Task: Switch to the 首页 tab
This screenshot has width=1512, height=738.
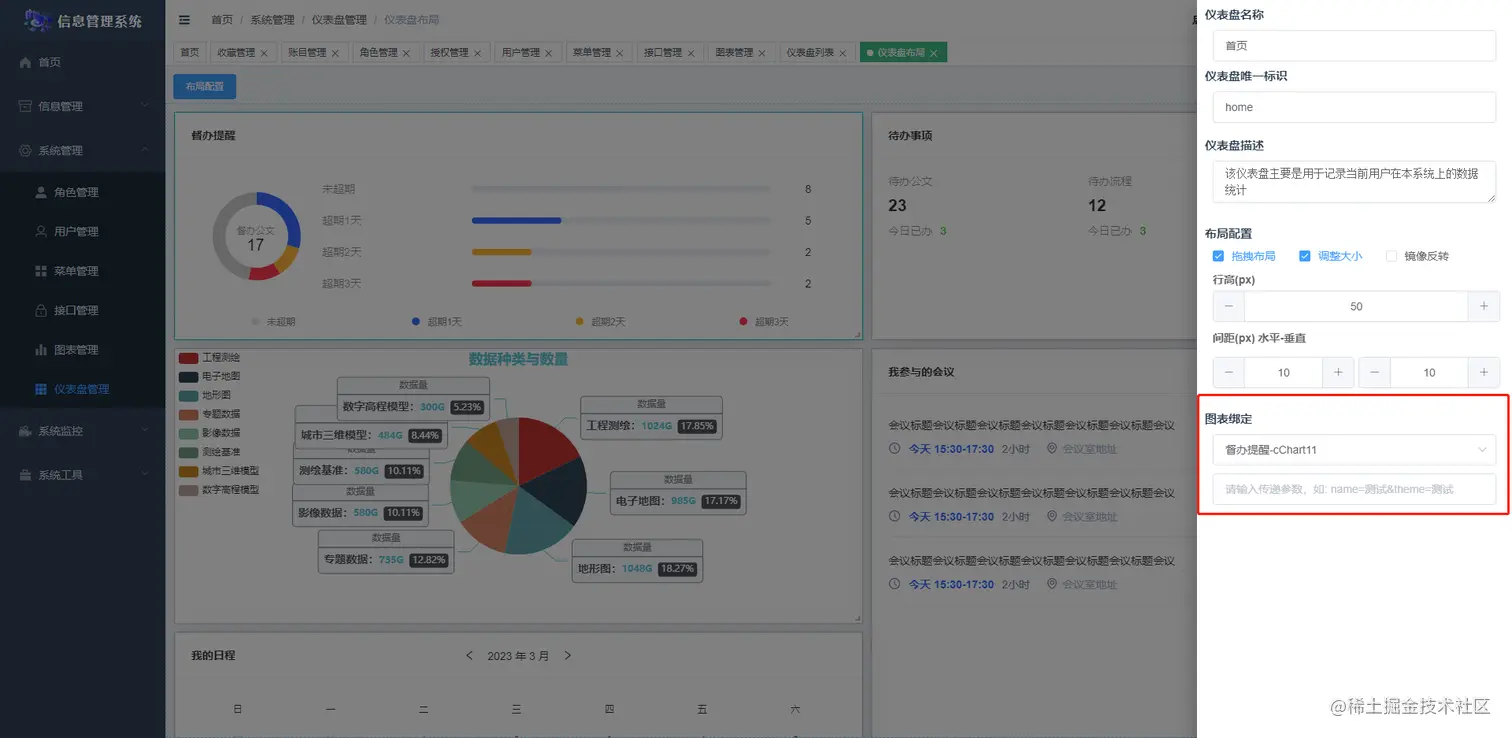Action: pyautogui.click(x=189, y=53)
